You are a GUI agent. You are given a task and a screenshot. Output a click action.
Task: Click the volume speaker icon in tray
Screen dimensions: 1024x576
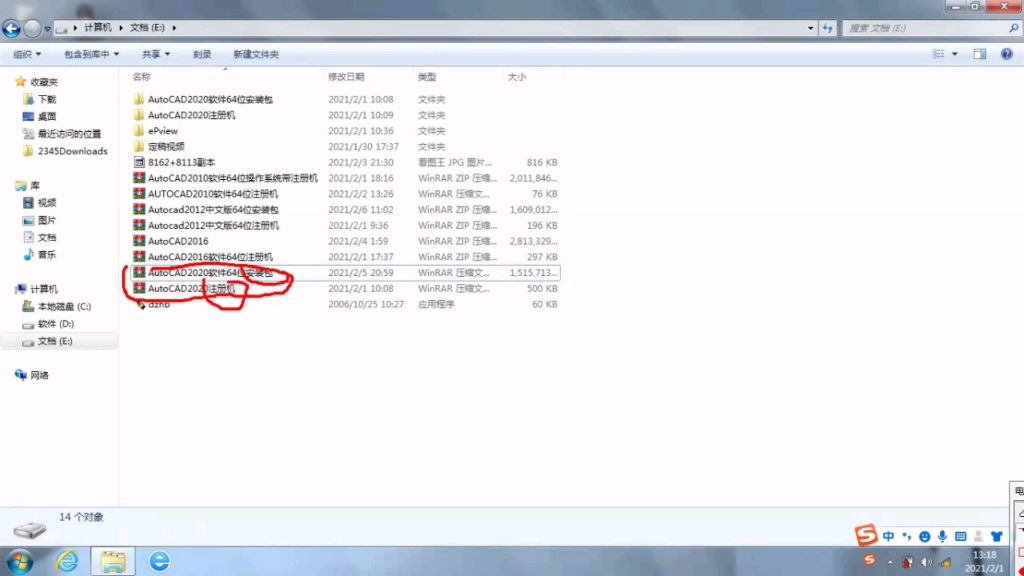926,561
